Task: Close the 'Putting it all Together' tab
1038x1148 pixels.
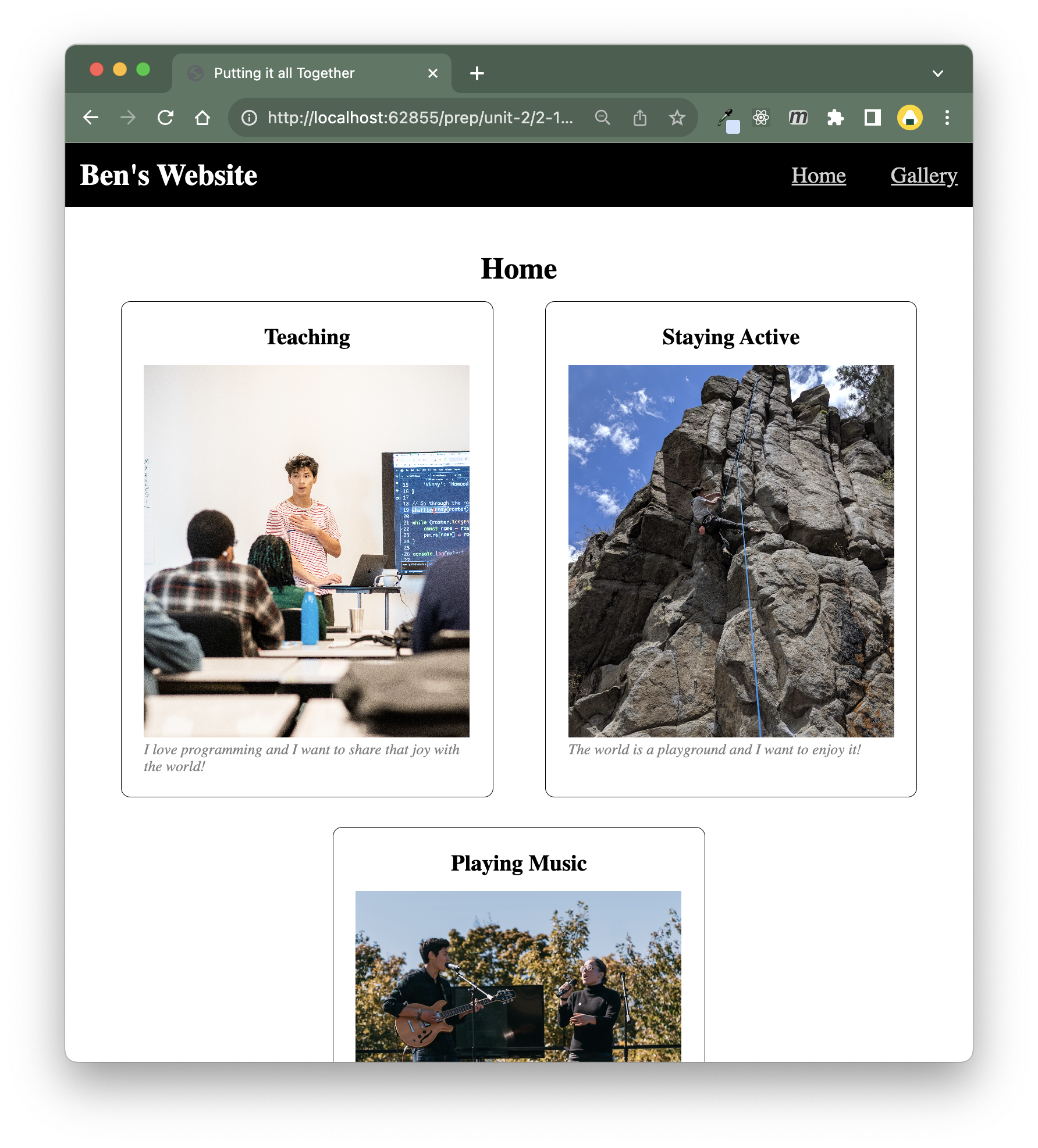Action: [x=432, y=73]
